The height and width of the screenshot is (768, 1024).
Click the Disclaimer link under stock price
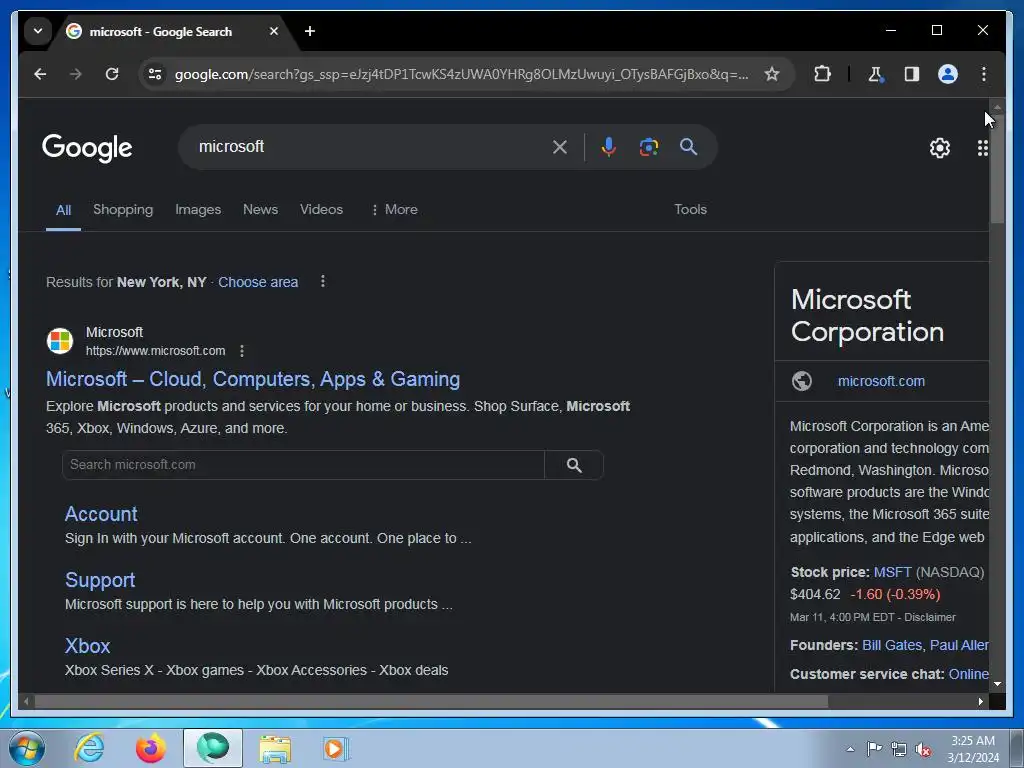coord(929,617)
